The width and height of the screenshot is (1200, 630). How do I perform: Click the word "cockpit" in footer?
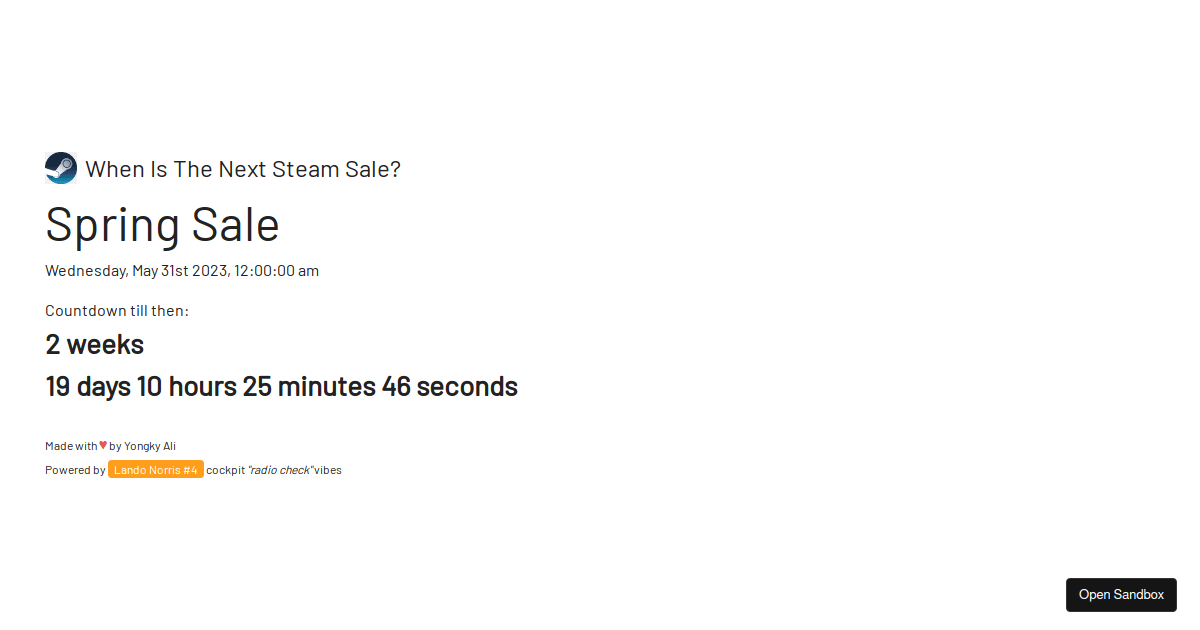point(225,470)
